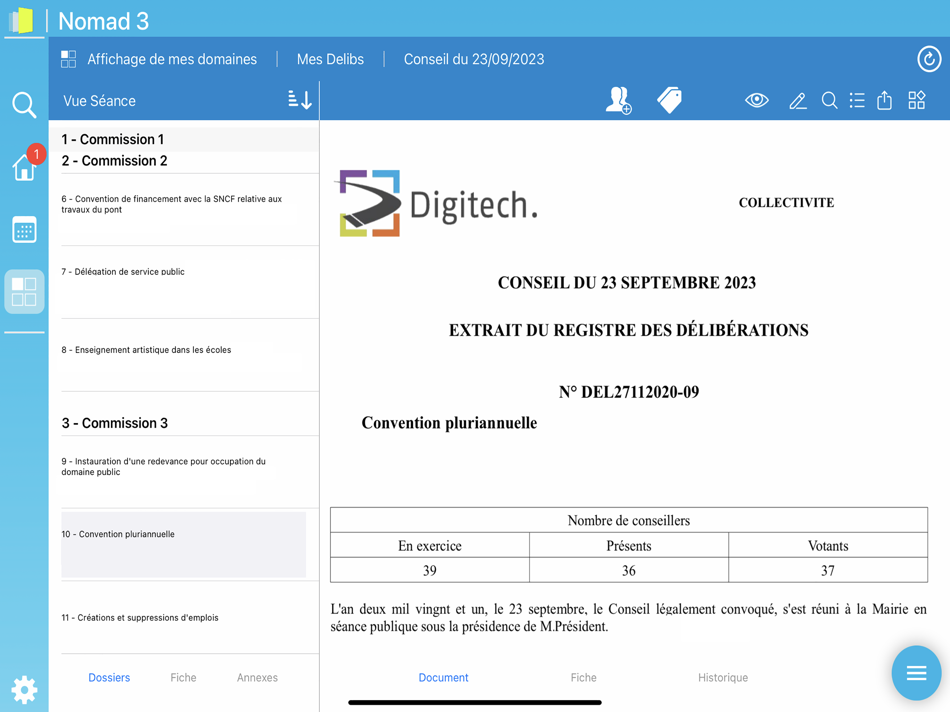Open the tags icon in toolbar

[669, 100]
